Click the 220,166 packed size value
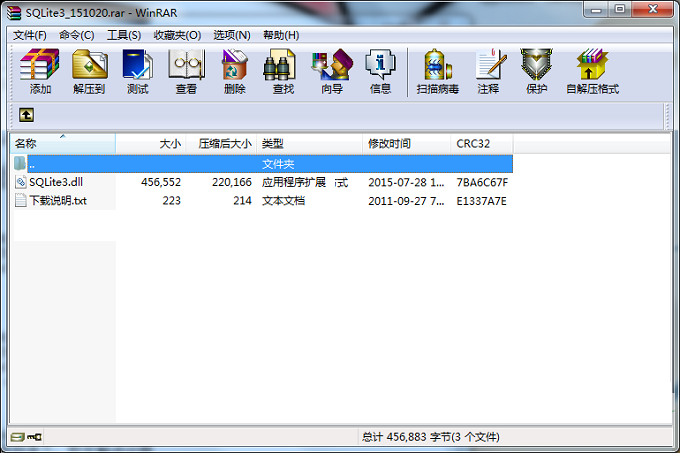This screenshot has height=453, width=680. pyautogui.click(x=232, y=182)
